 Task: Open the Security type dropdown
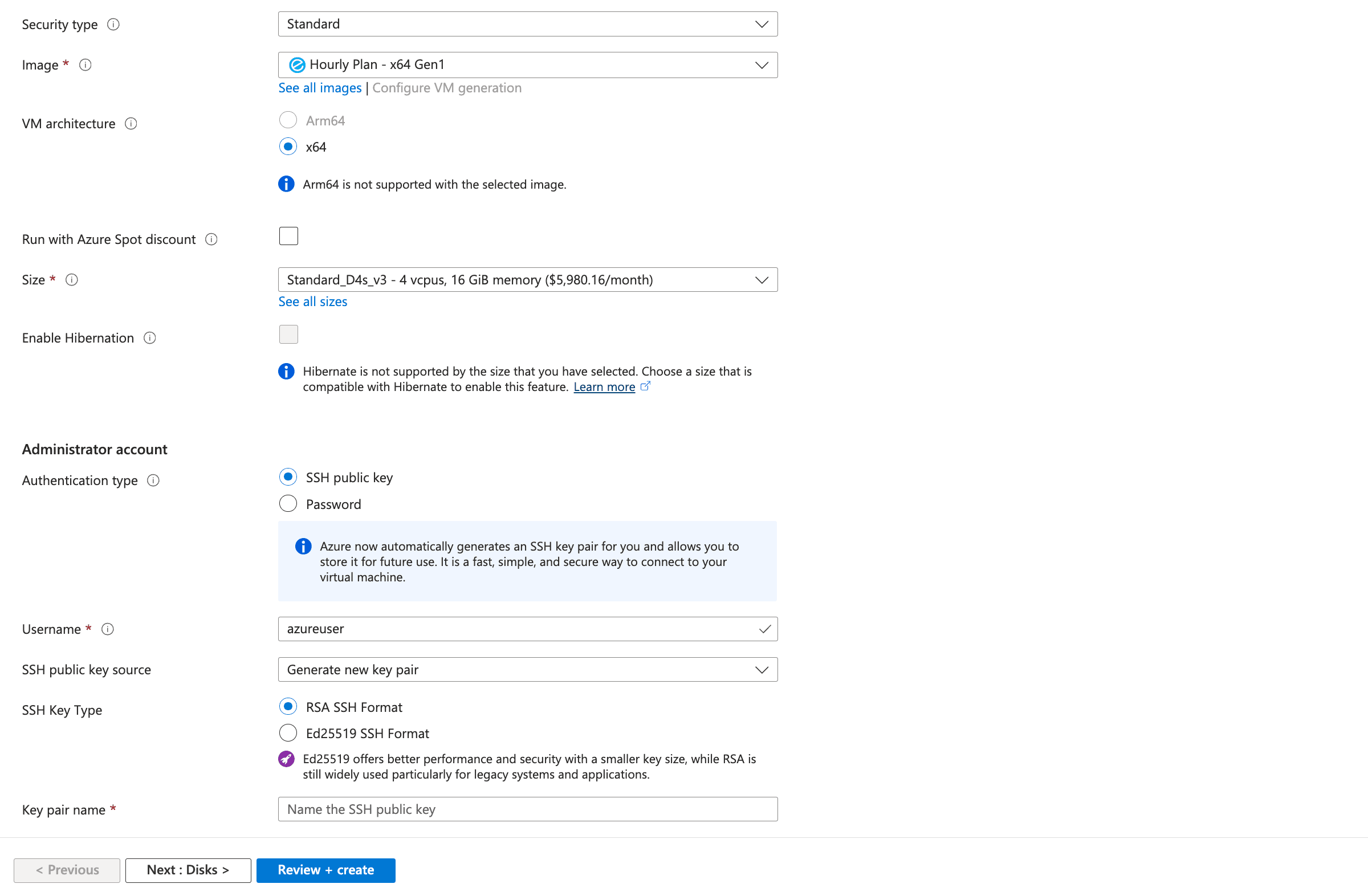coord(527,24)
